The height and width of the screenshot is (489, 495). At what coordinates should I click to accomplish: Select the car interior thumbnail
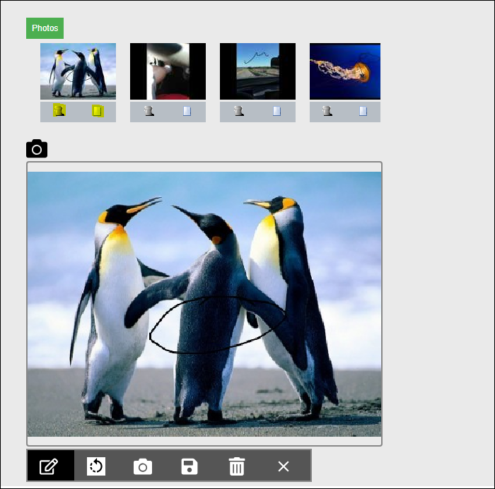168,71
